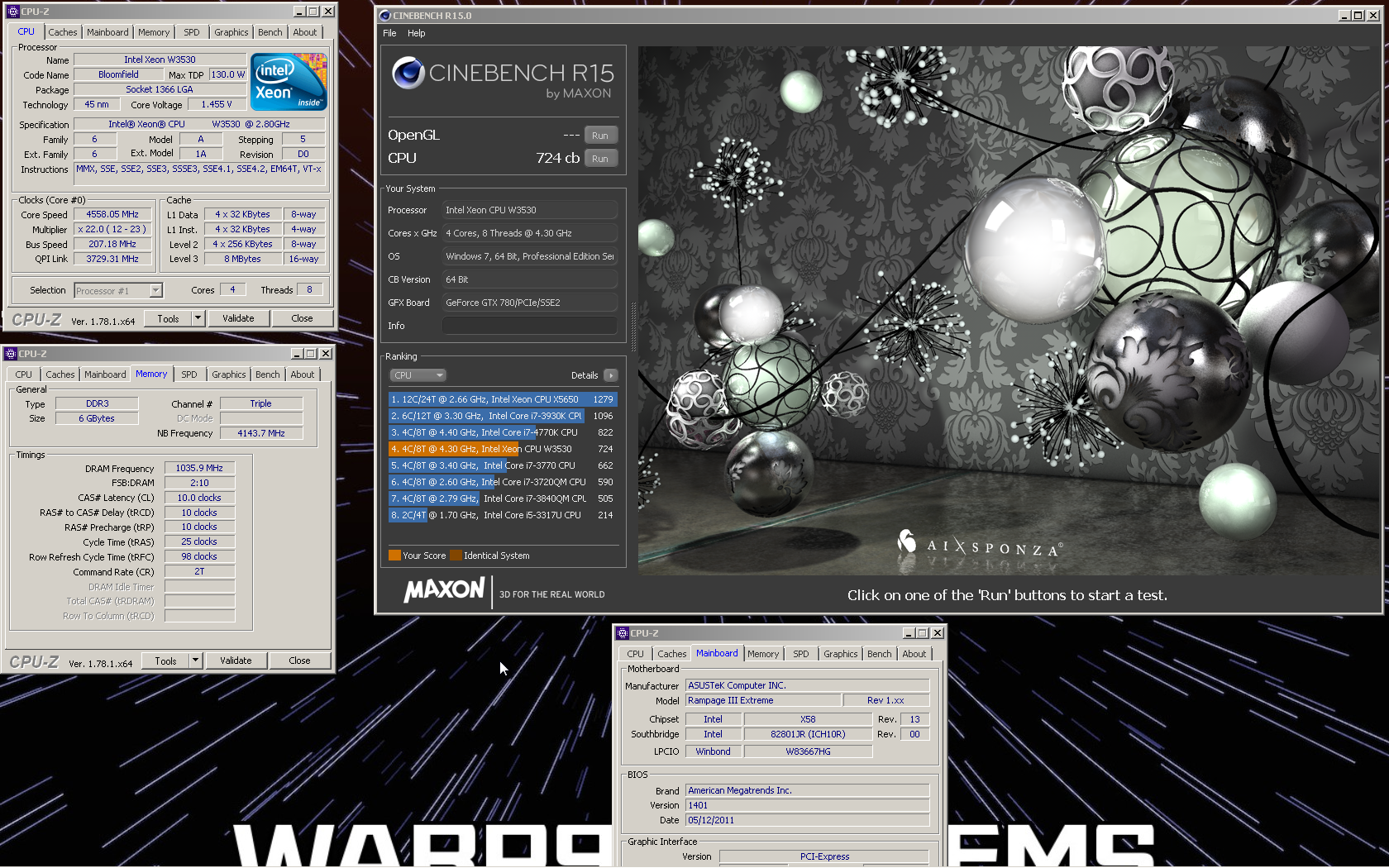Click the Southbridge value 82801JR (ICH10R)
The image size is (1389, 868).
(x=809, y=734)
